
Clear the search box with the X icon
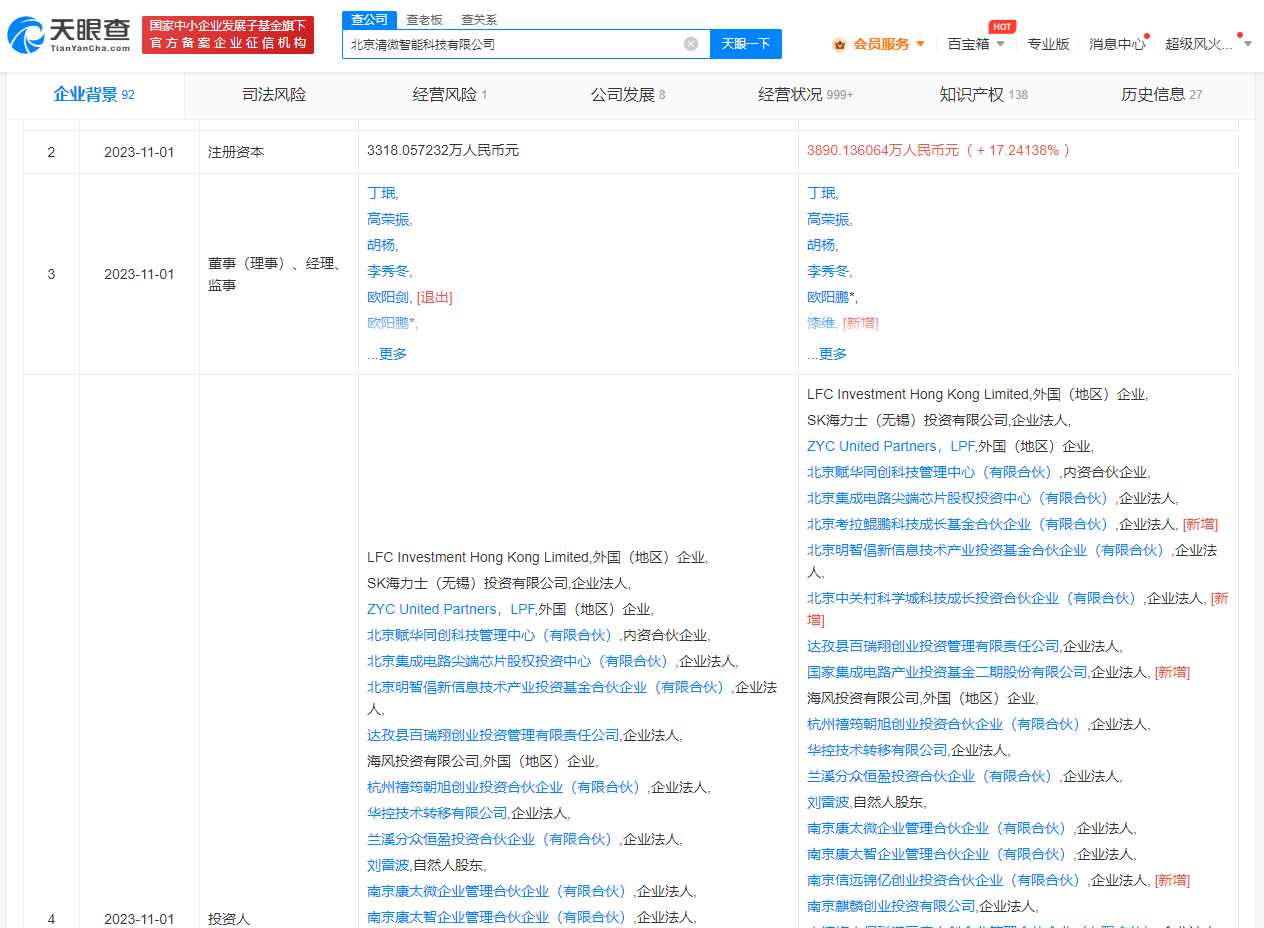pyautogui.click(x=691, y=44)
